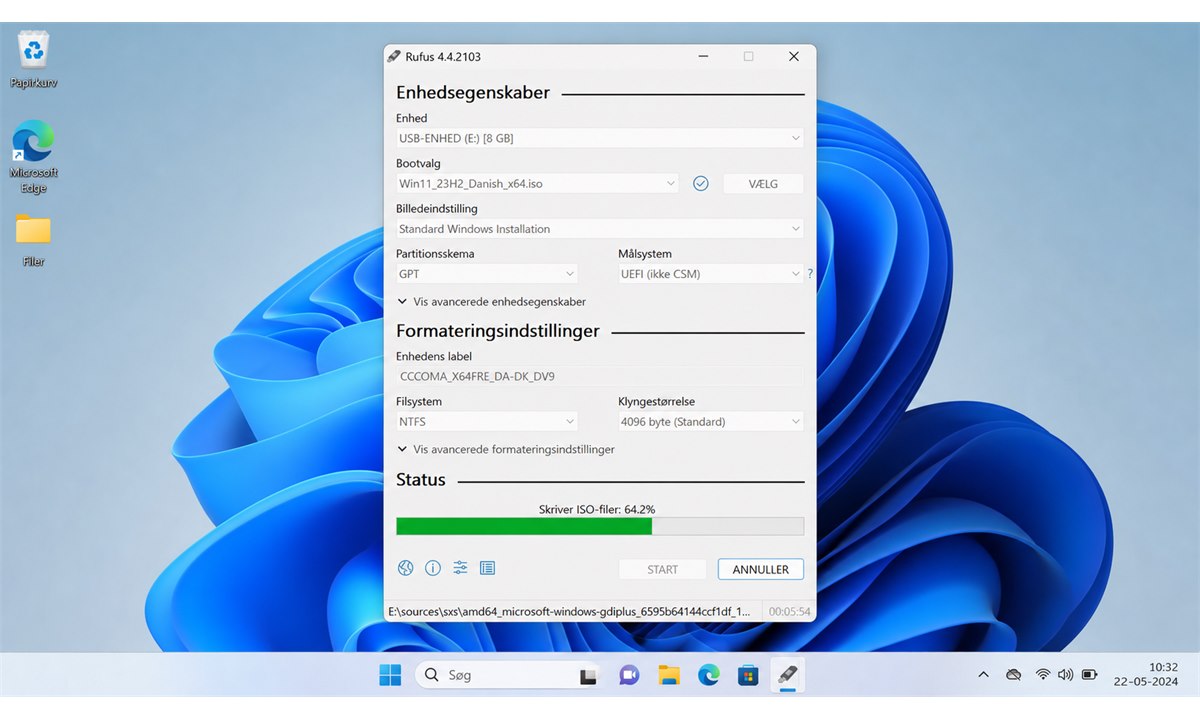This screenshot has width=1200, height=720.
Task: Click the ISO checksum checkmark icon
Action: click(x=701, y=183)
